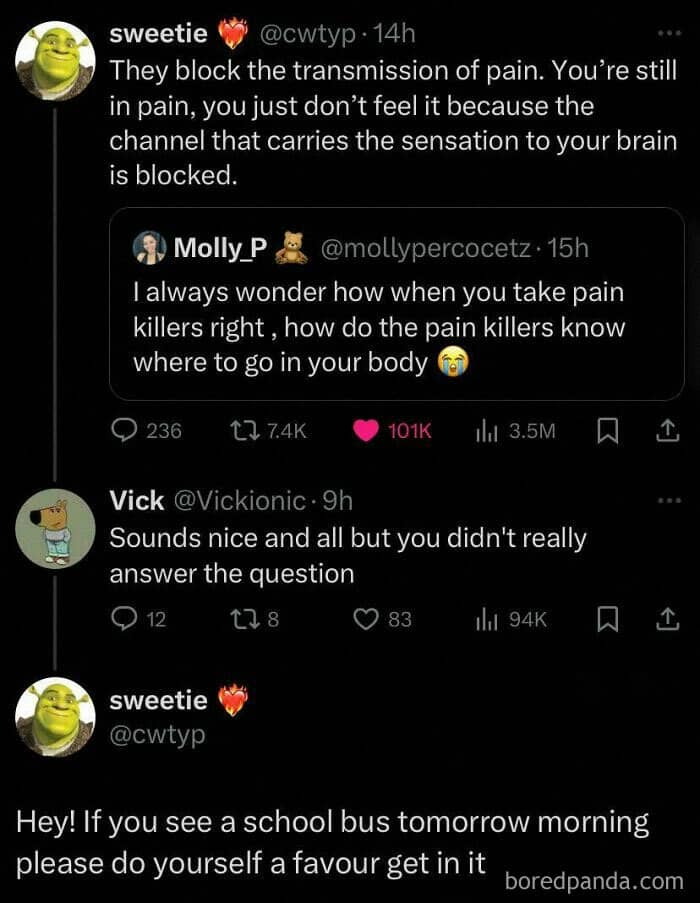Reply to Vick's tweet
Viewport: 700px width, 903px height.
(124, 620)
